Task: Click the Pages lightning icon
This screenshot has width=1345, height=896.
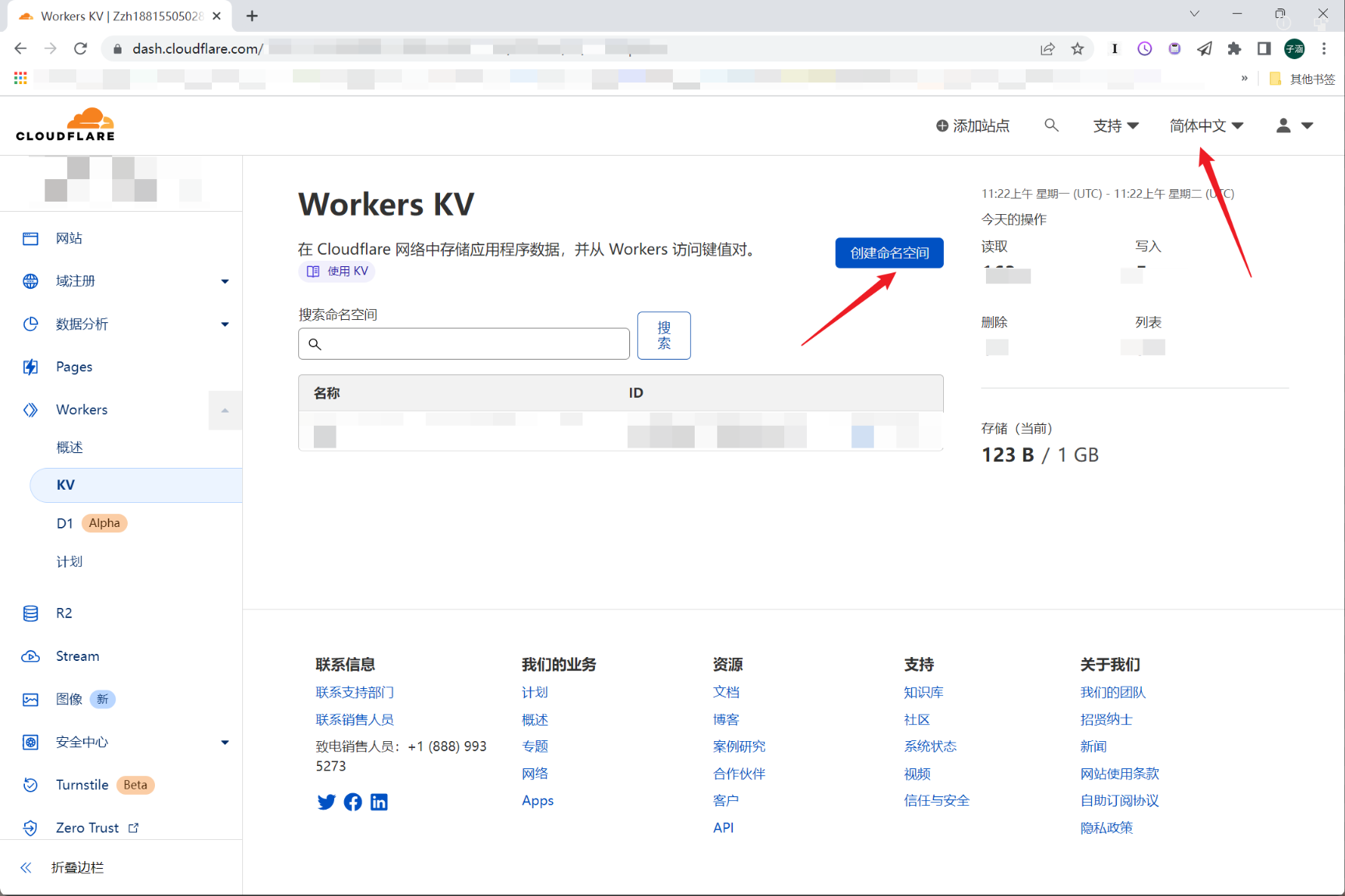Action: pos(30,367)
